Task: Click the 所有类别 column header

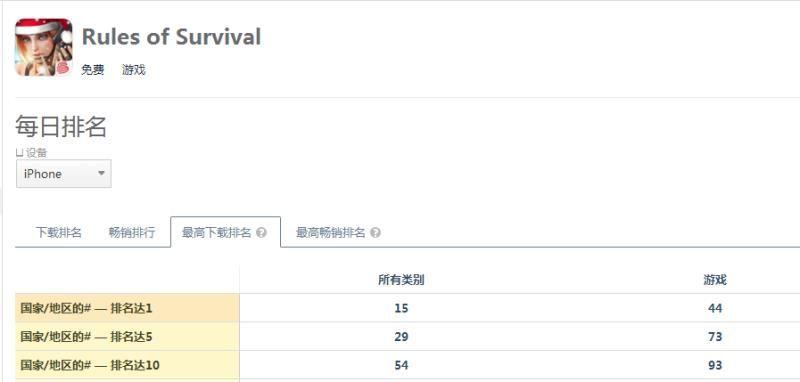Action: [x=401, y=279]
